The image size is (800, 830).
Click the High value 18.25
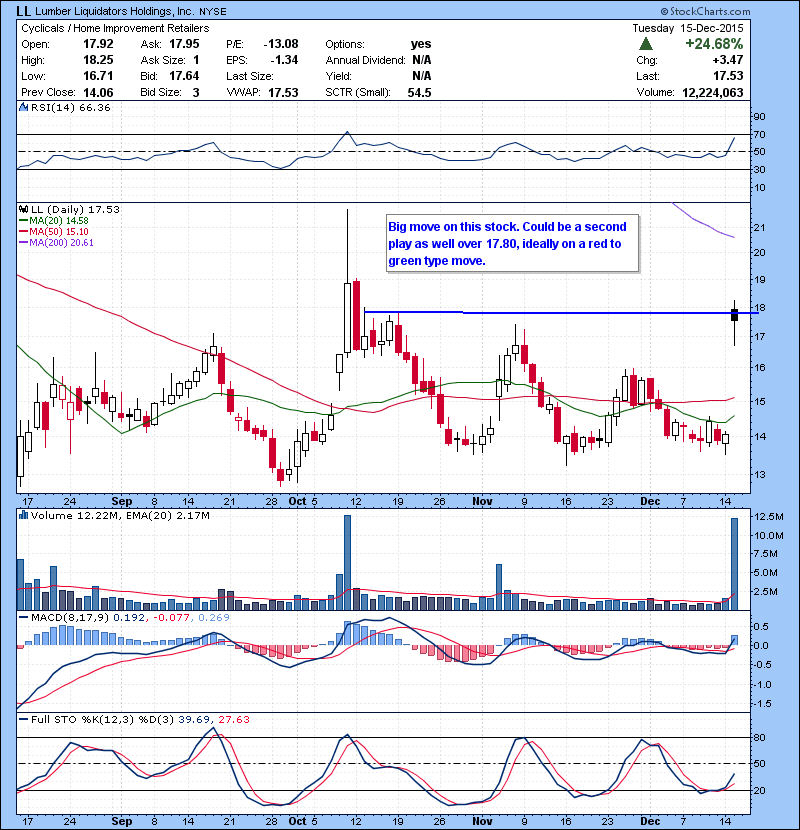coord(98,60)
